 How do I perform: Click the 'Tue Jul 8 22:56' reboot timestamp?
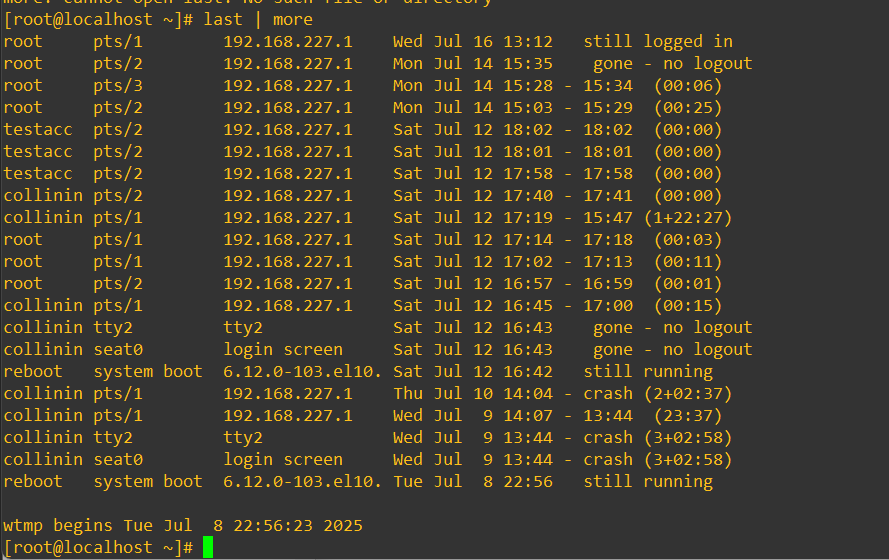coord(472,481)
